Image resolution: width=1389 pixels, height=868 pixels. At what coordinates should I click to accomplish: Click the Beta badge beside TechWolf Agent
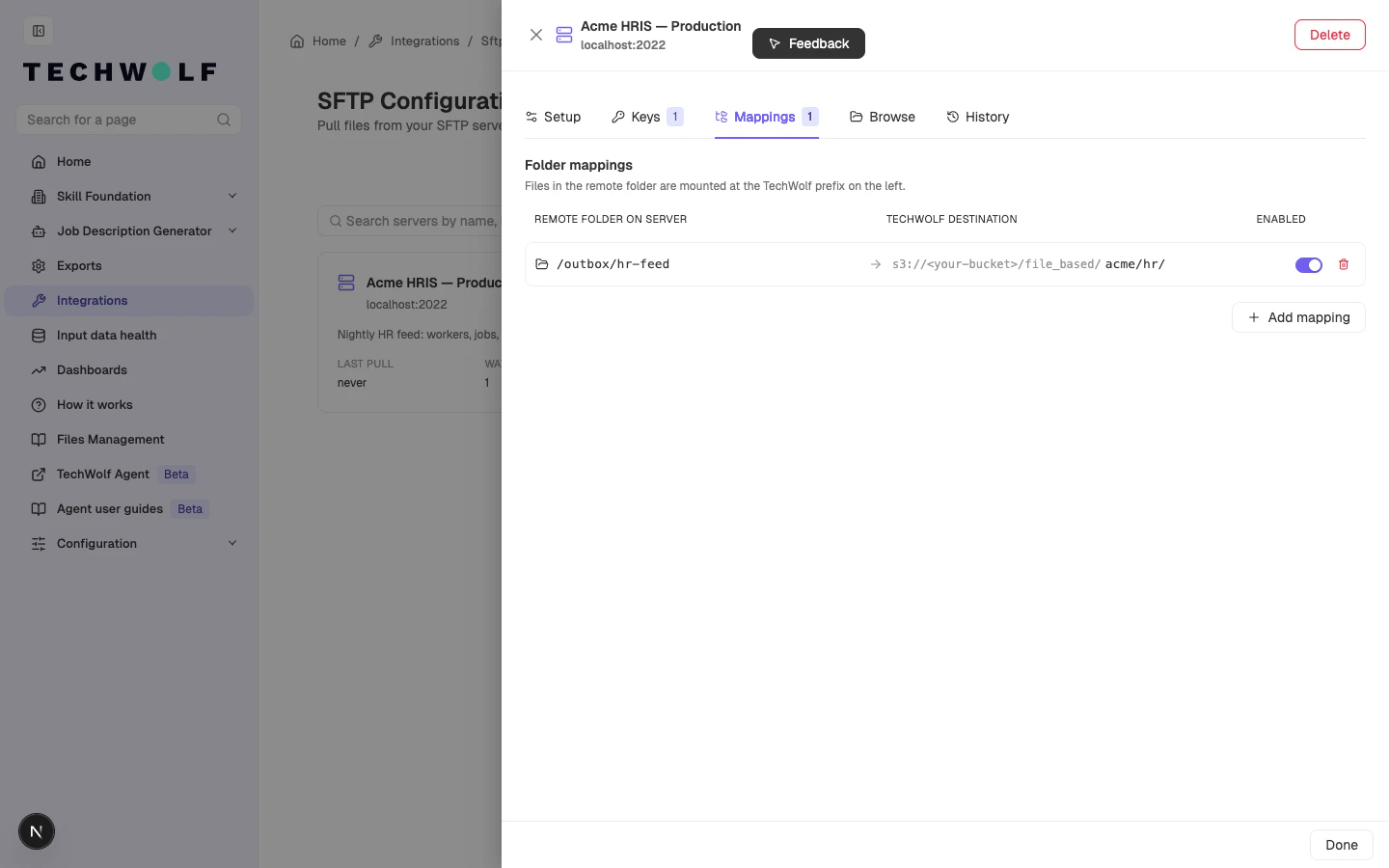point(177,475)
